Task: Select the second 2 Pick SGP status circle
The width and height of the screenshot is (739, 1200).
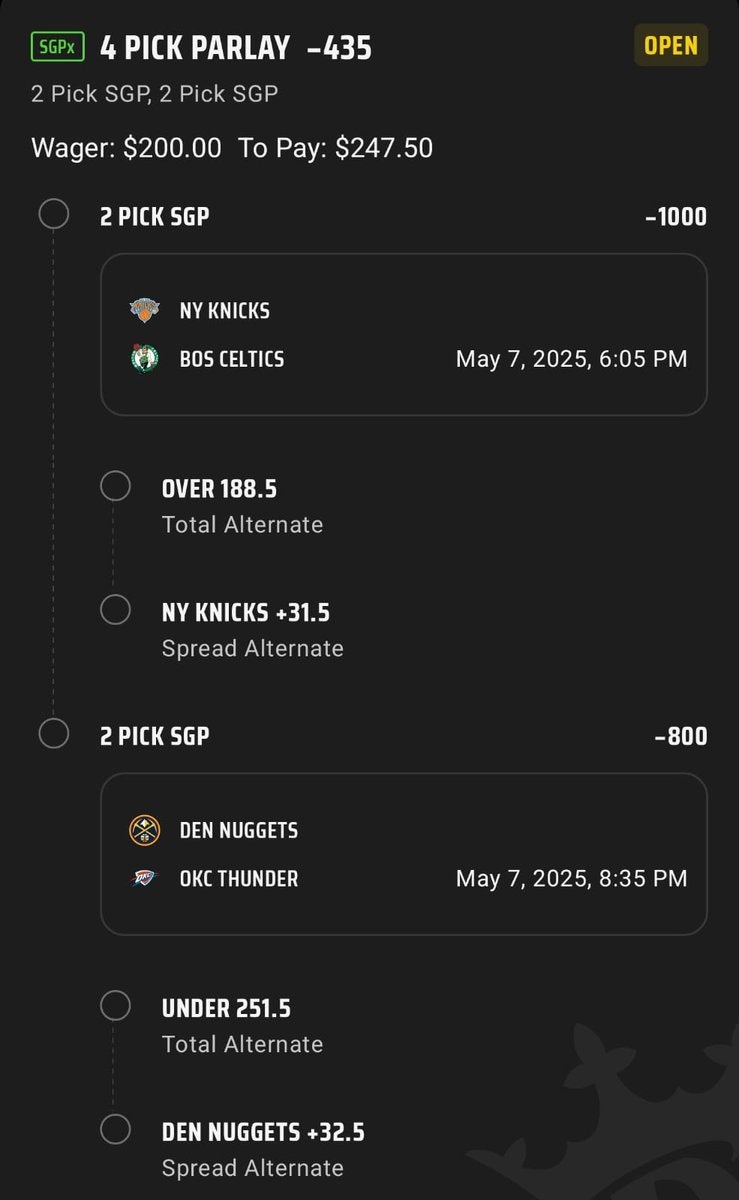Action: [53, 735]
